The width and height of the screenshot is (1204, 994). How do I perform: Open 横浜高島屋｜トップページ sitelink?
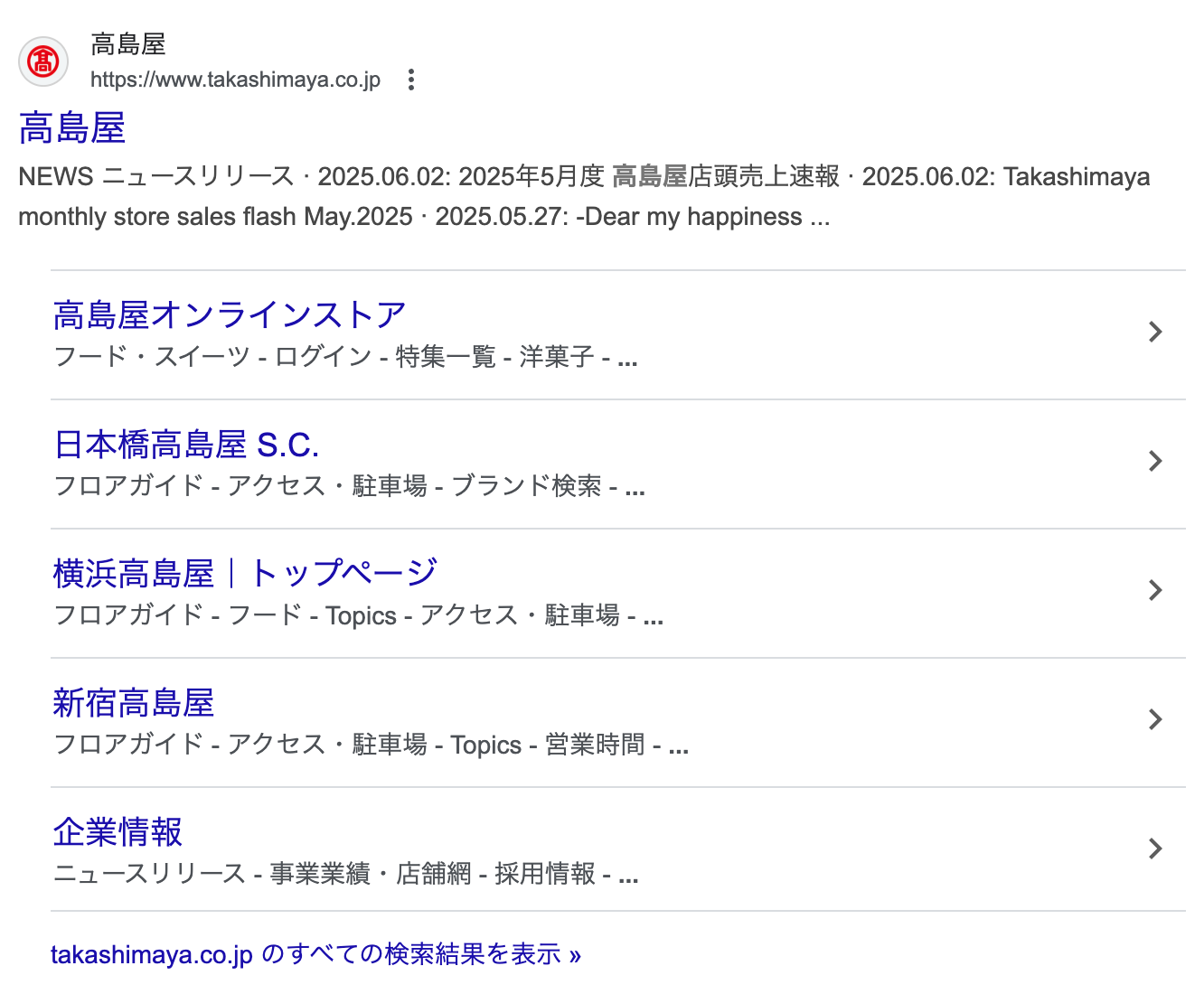pyautogui.click(x=245, y=573)
